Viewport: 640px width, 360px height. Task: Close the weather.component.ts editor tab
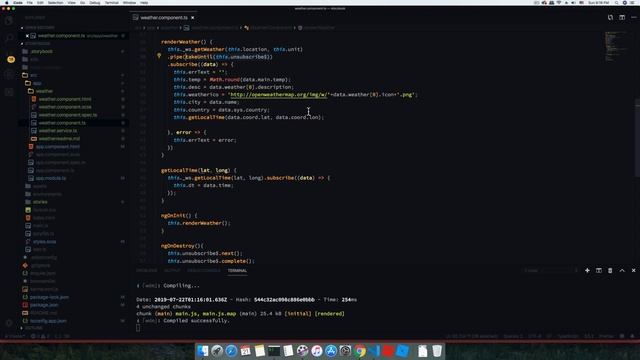coord(193,18)
